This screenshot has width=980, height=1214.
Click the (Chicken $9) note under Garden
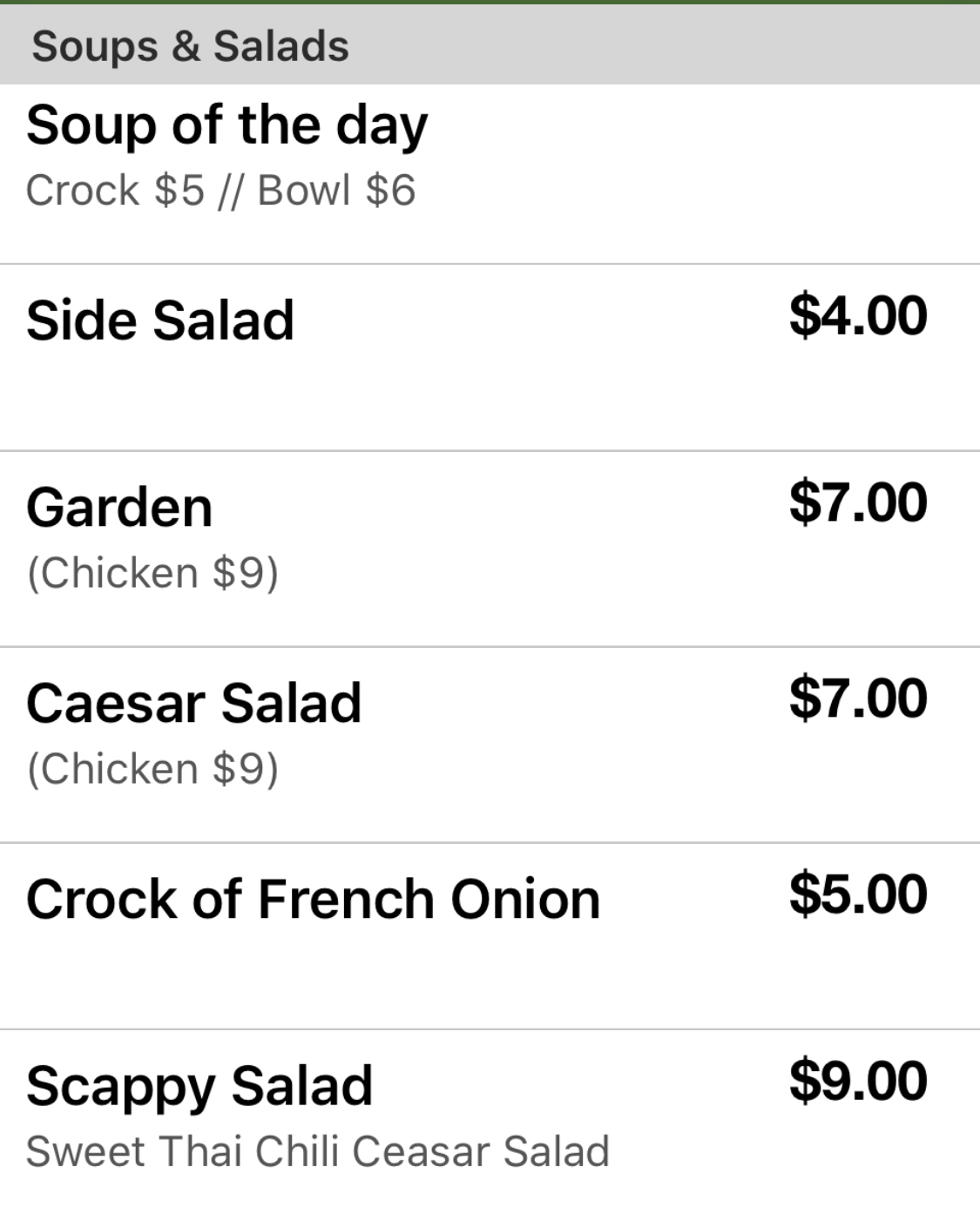pos(152,573)
